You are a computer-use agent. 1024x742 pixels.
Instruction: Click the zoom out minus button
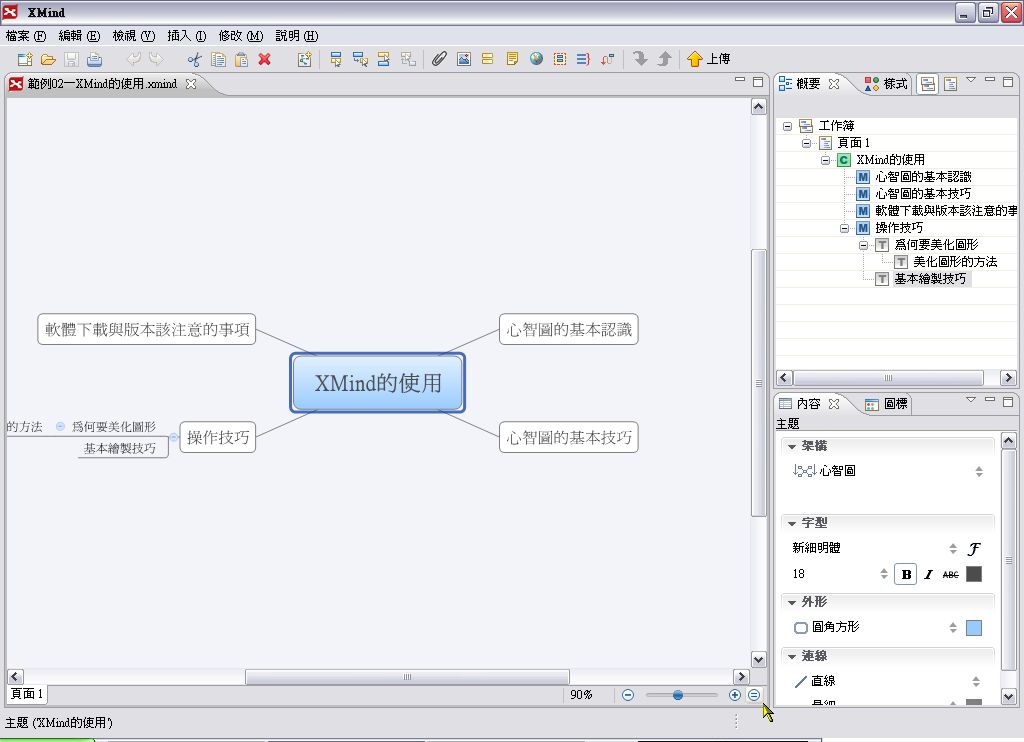(628, 695)
